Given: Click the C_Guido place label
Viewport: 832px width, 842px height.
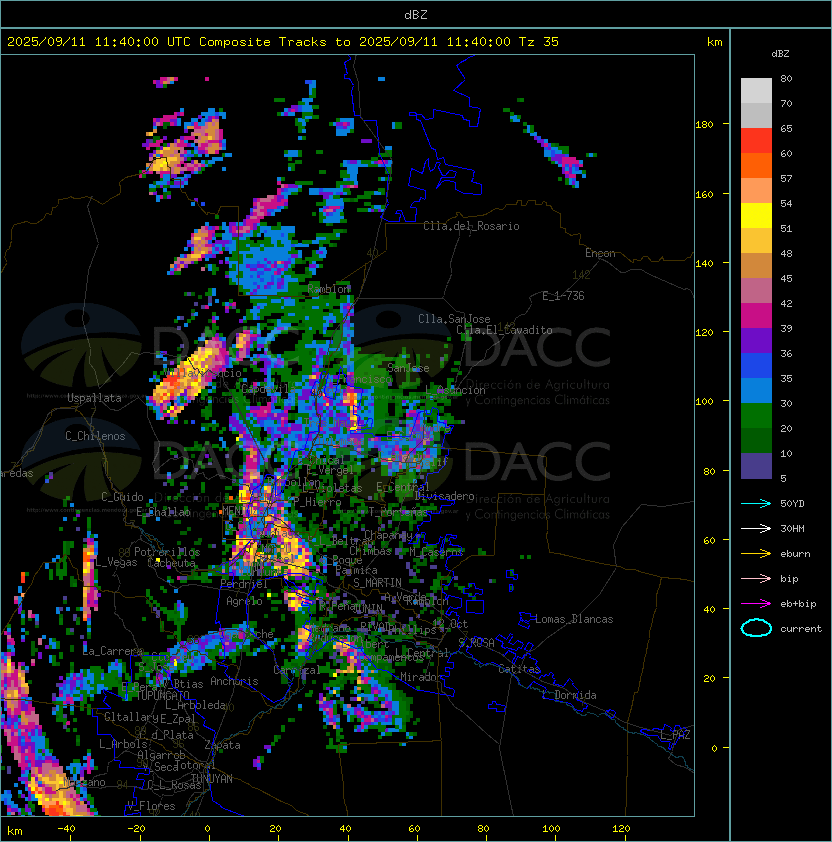Looking at the screenshot, I should click(x=122, y=497).
